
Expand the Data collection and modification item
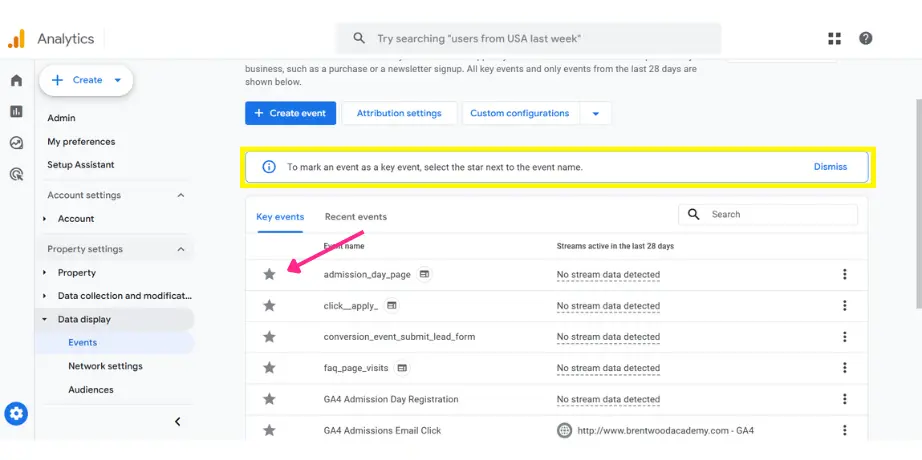[44, 296]
